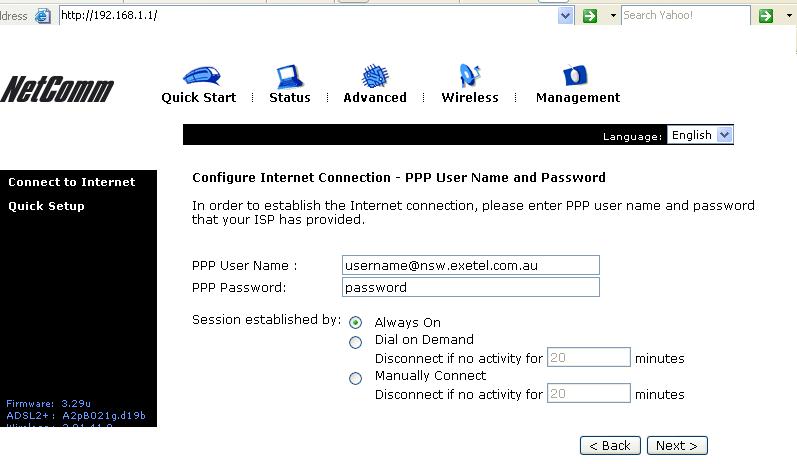This screenshot has height=464, width=797.
Task: Open Quick Setup in sidebar
Action: point(46,206)
